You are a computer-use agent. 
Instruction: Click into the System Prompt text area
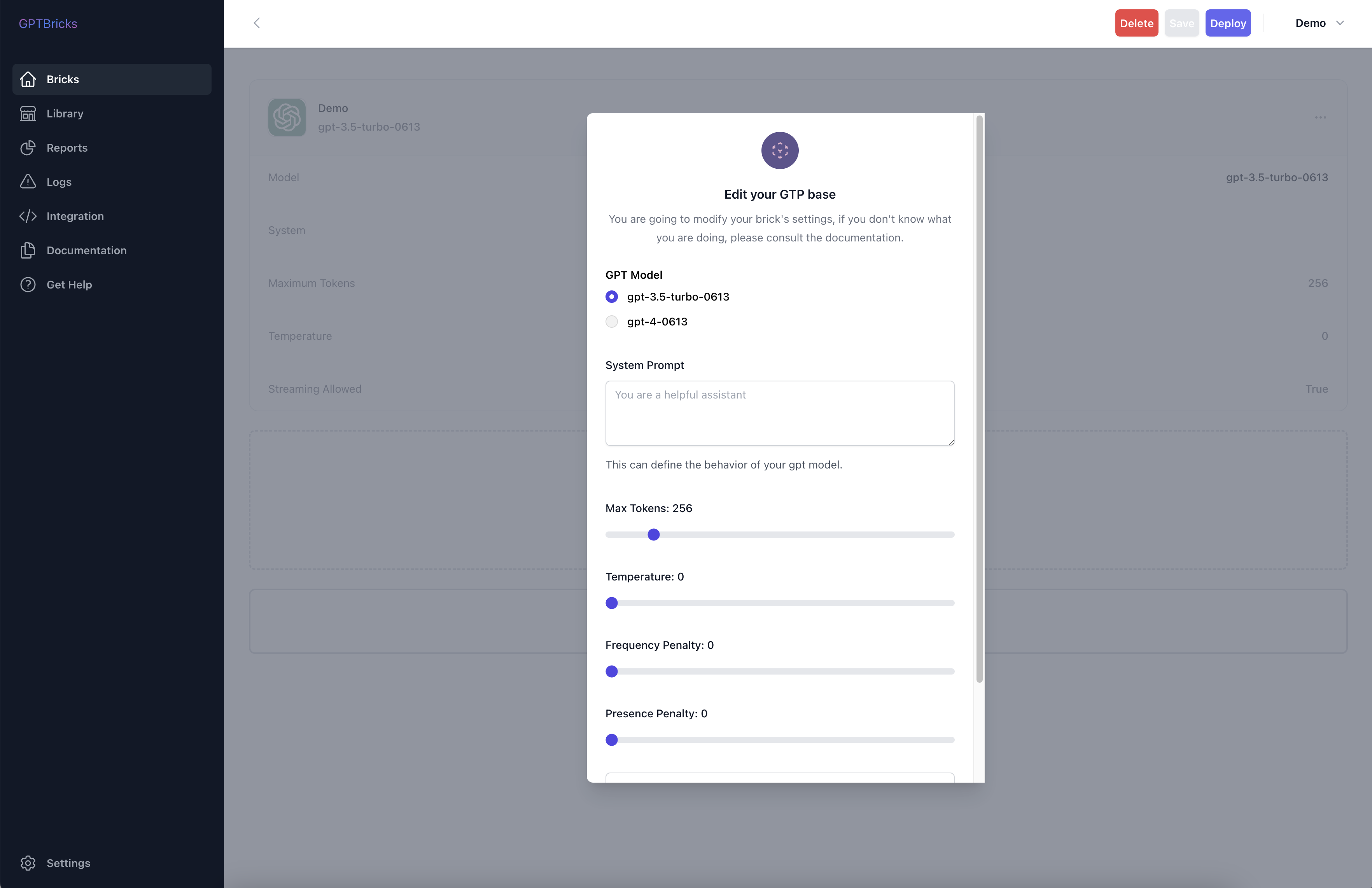tap(779, 413)
